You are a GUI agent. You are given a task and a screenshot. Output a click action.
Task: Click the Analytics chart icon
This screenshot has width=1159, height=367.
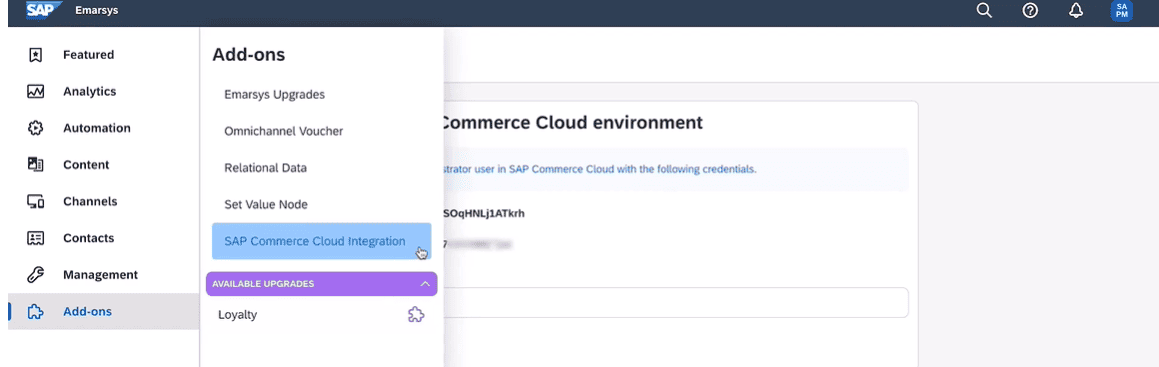35,92
